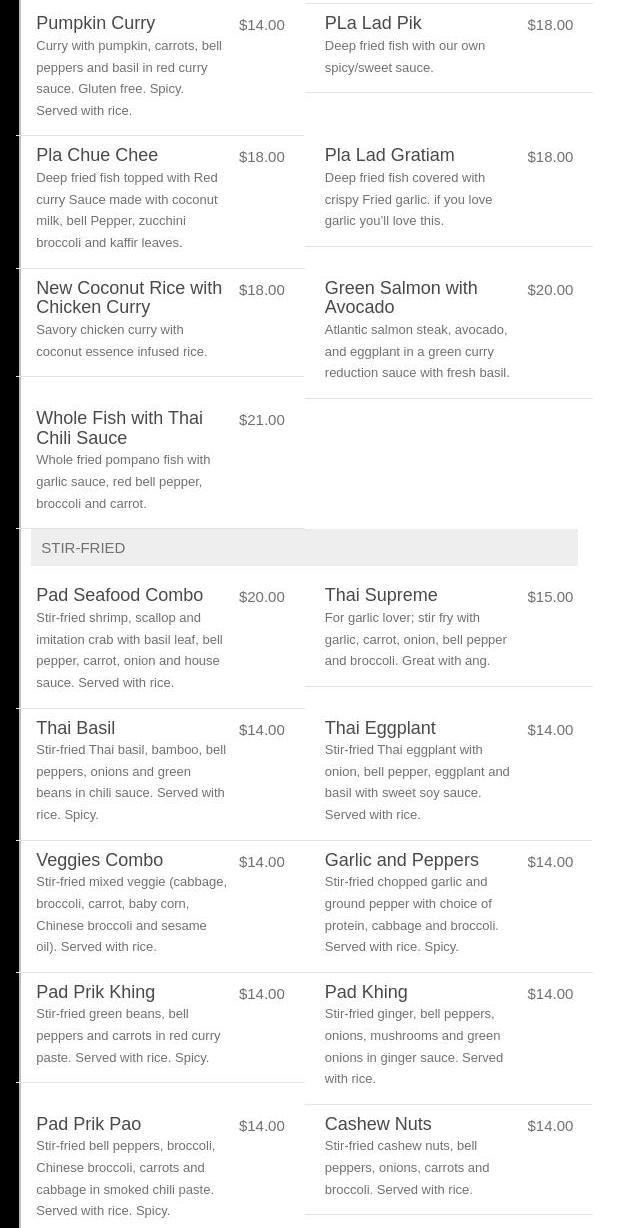Select Pla Lad Gratiam dish title
Viewport: 630px width, 1228px height.
pyautogui.click(x=389, y=155)
